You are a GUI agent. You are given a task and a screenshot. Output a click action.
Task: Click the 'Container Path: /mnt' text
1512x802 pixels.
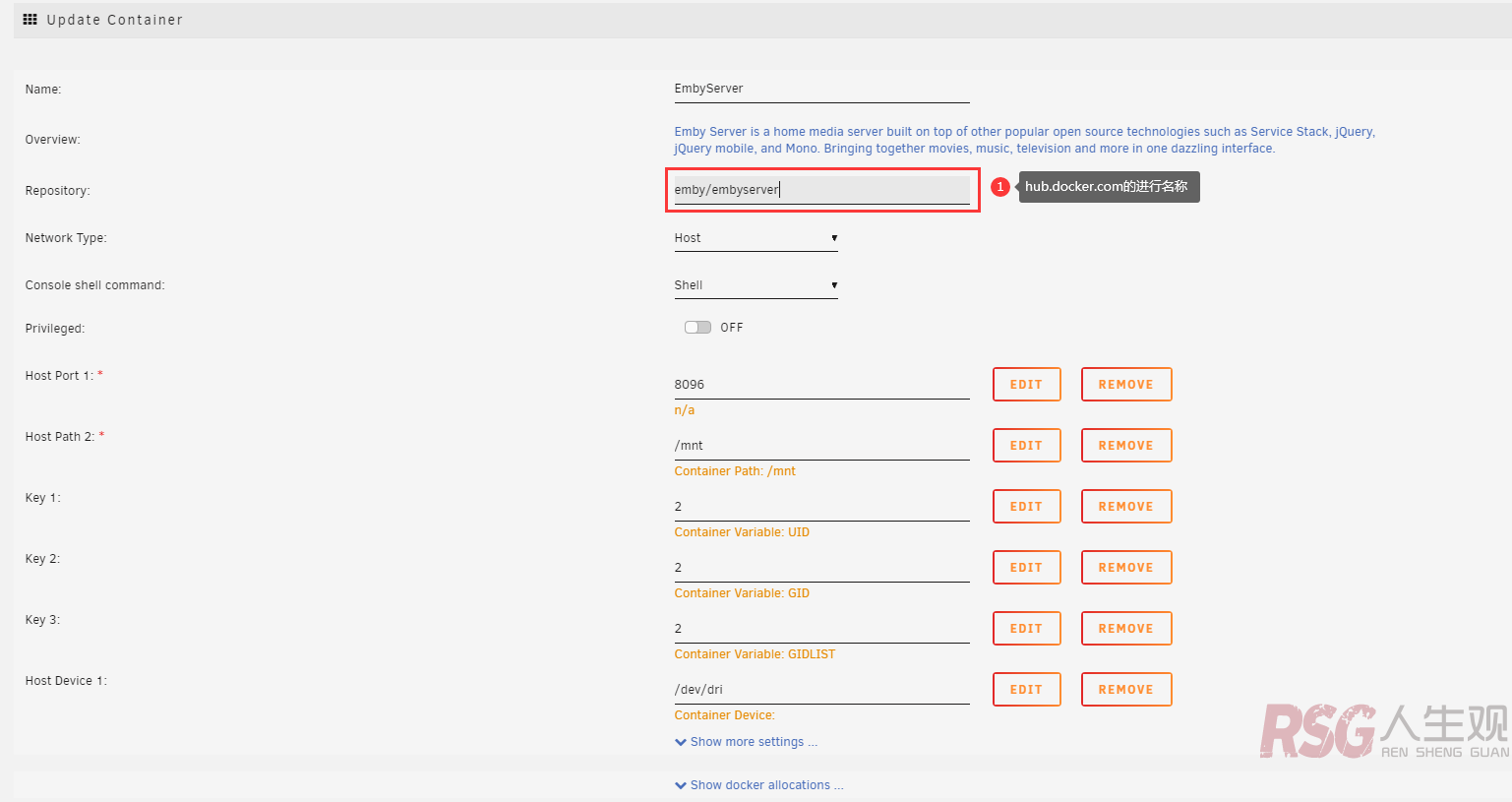coord(735,471)
